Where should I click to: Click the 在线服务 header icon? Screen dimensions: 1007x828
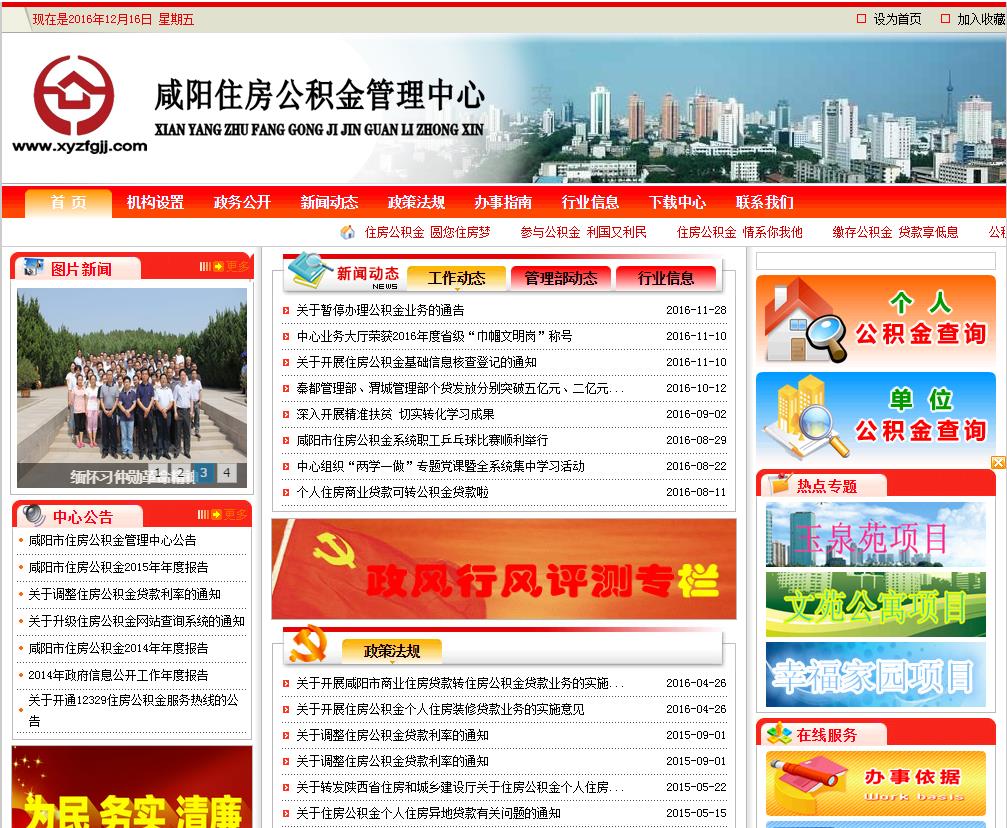click(779, 734)
